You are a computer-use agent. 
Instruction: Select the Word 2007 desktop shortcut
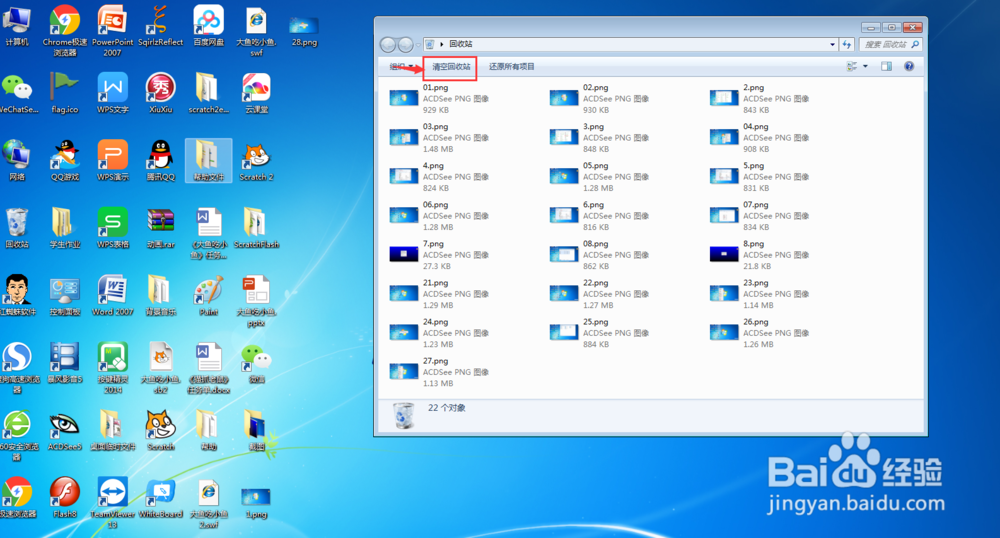click(113, 295)
